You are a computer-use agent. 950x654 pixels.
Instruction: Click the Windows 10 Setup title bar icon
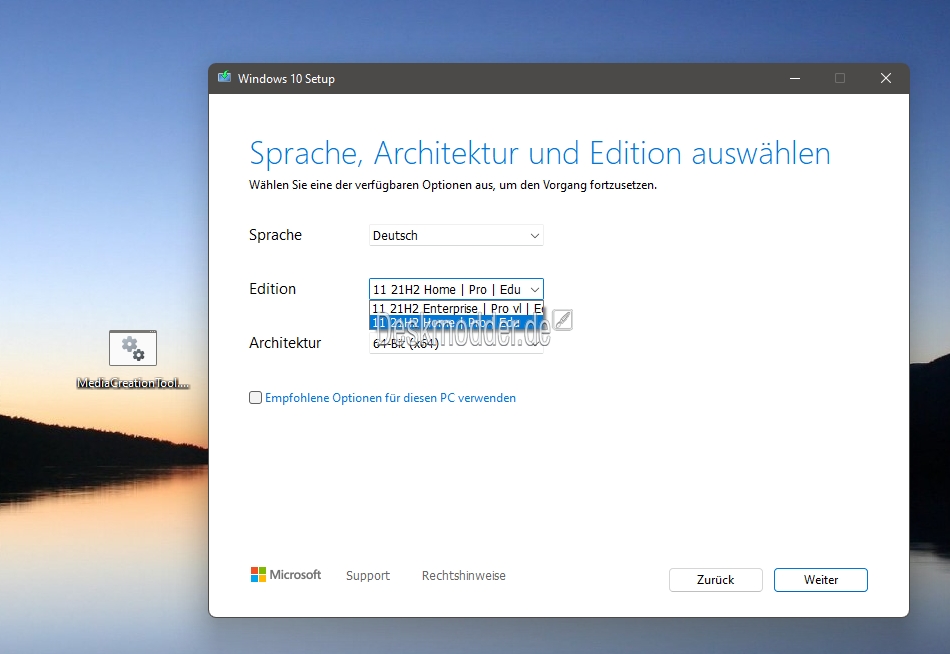tap(225, 78)
